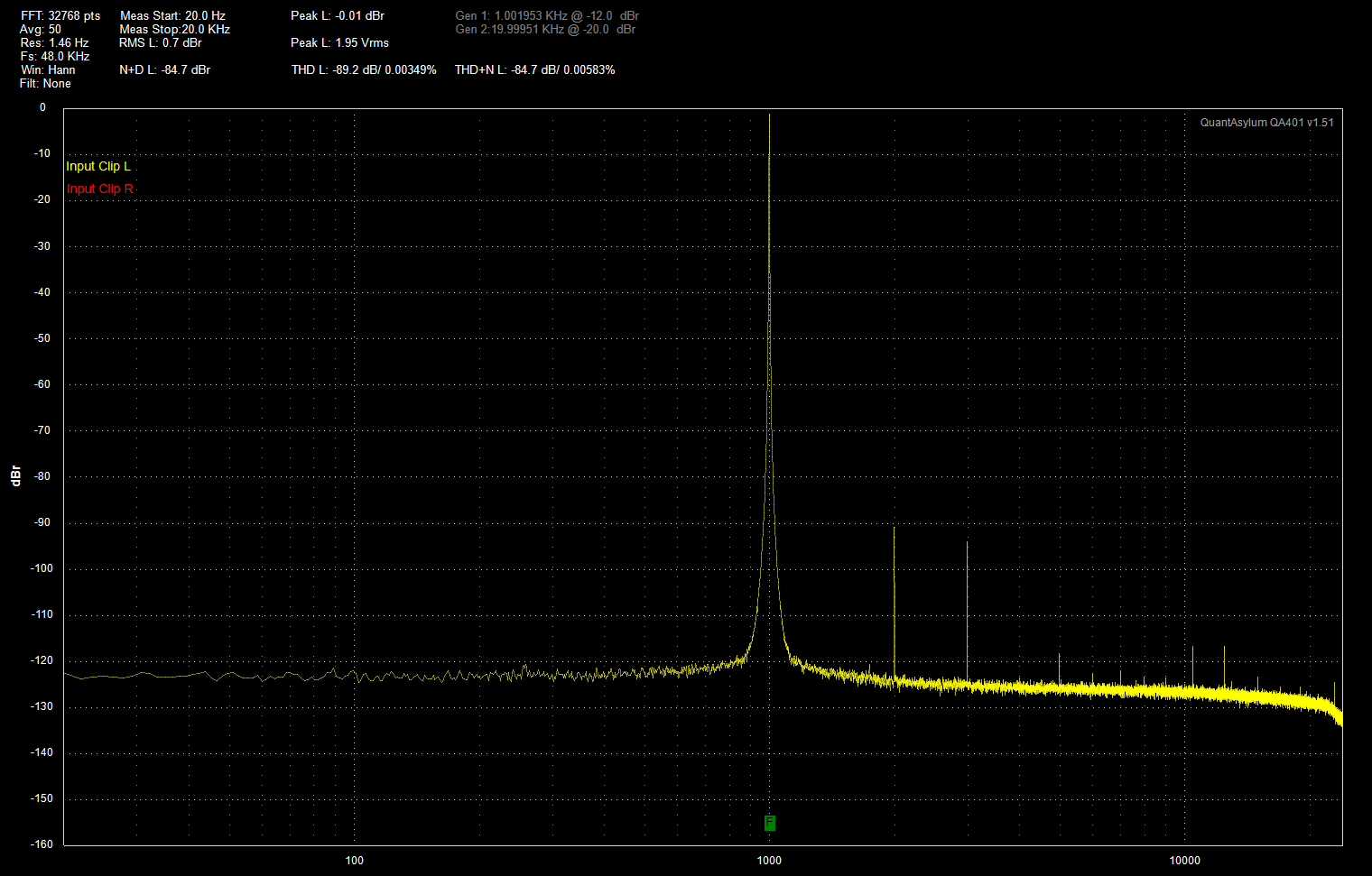Click the 'Res: 1.46 Hz' value
Image resolution: width=1372 pixels, height=876 pixels.
coord(54,43)
